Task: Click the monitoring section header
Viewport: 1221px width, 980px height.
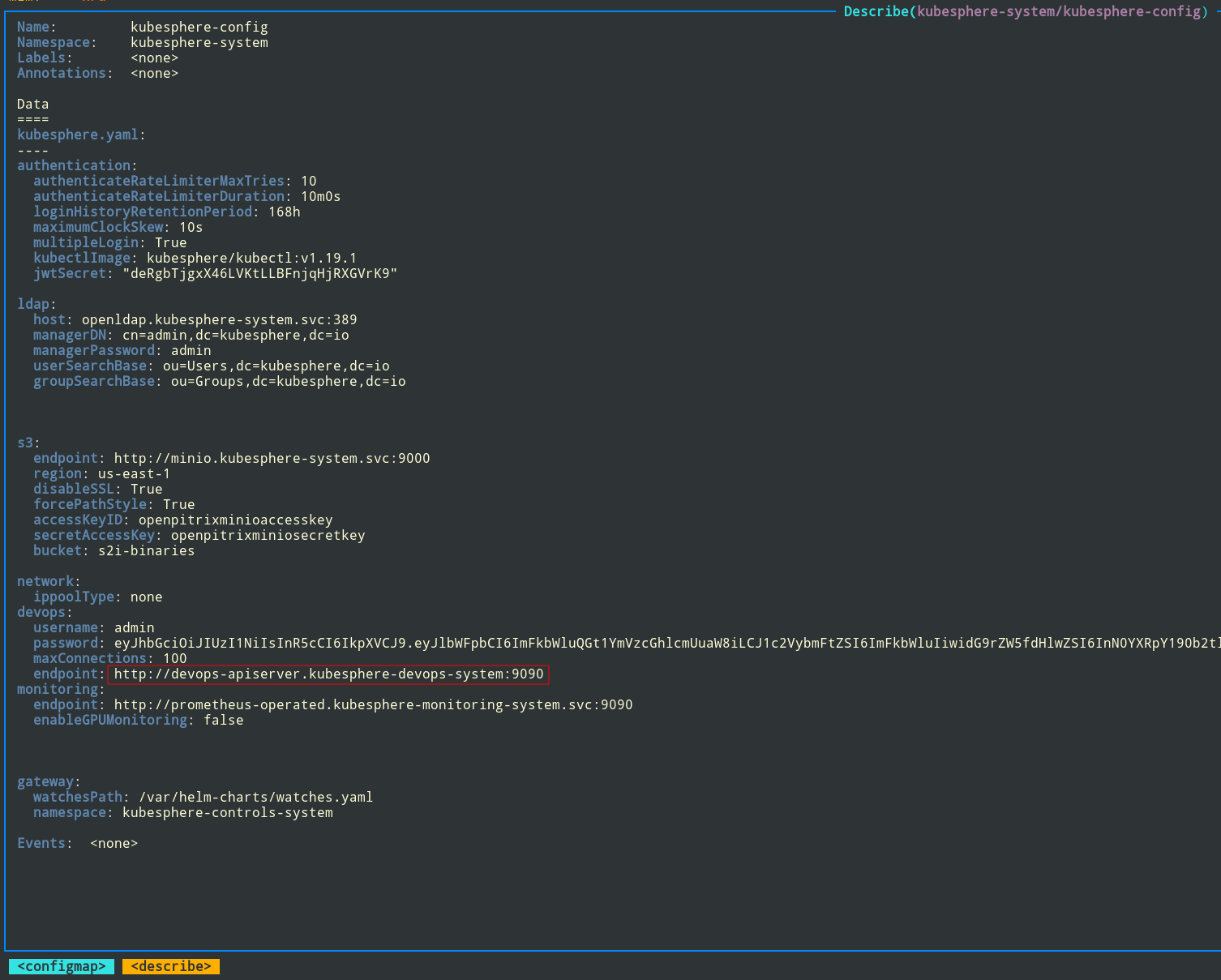Action: (x=61, y=689)
